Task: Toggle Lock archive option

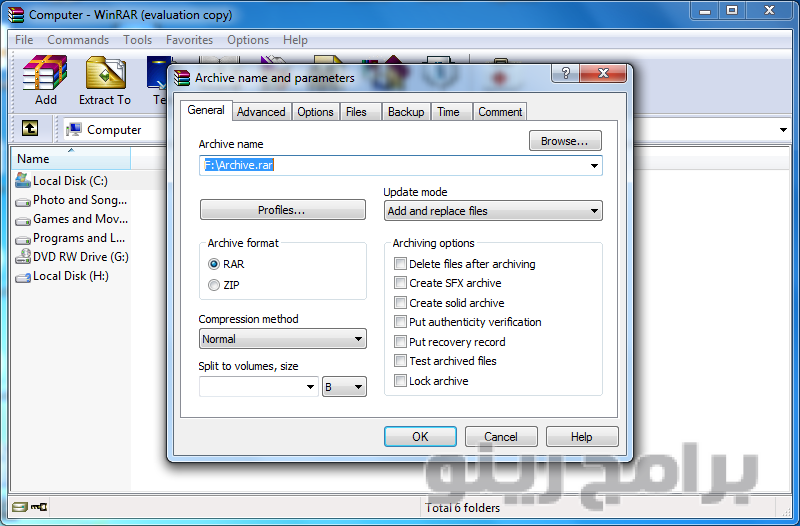Action: (x=400, y=381)
